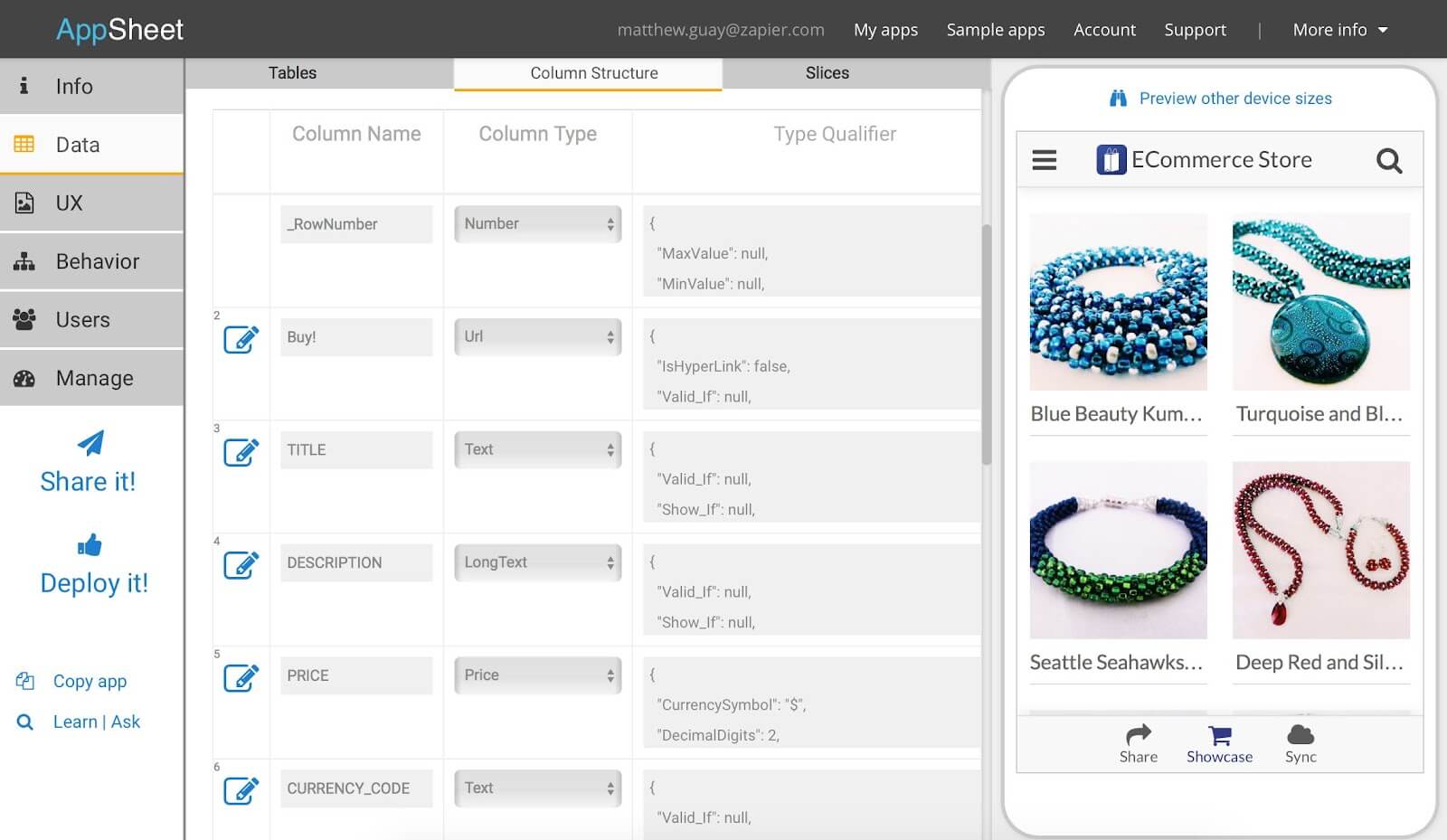Open the hamburger menu in the app preview
This screenshot has width=1447, height=840.
[1045, 159]
